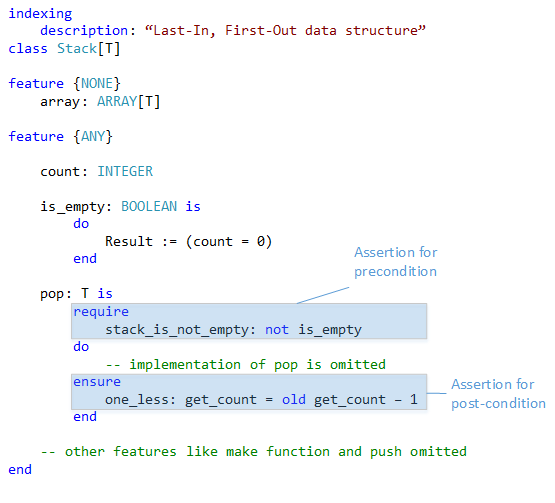Viewport: 555px width, 503px height.
Task: Click the 'description' keyword
Action: point(84,31)
